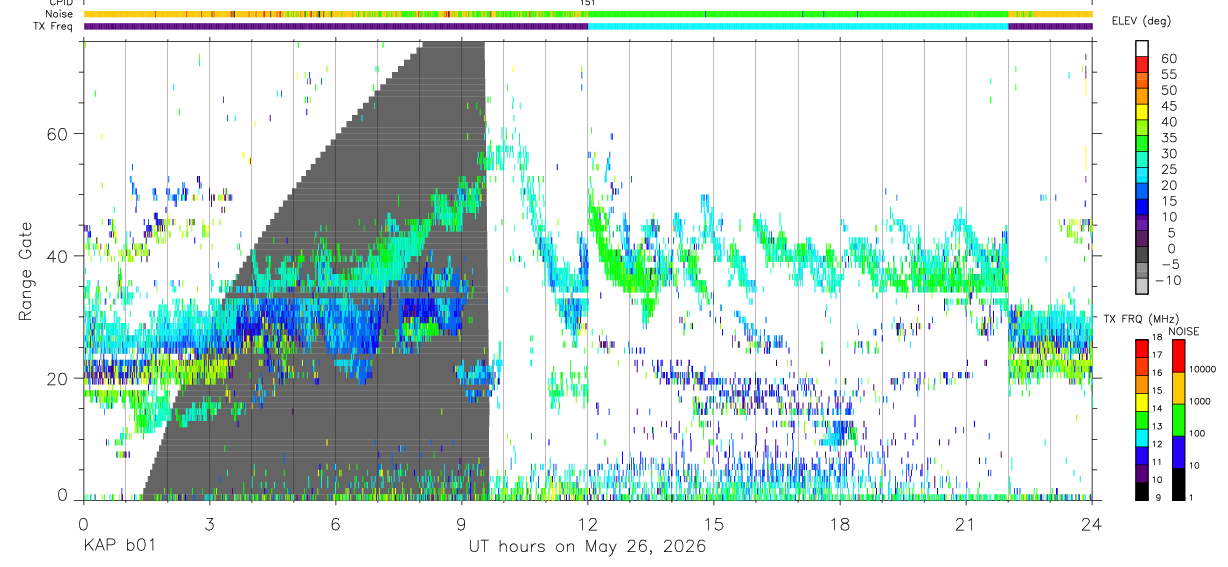This screenshot has width=1228, height=567.
Task: Select the yellow ELEV swatch between 45 and 40
Action: 1142,112
